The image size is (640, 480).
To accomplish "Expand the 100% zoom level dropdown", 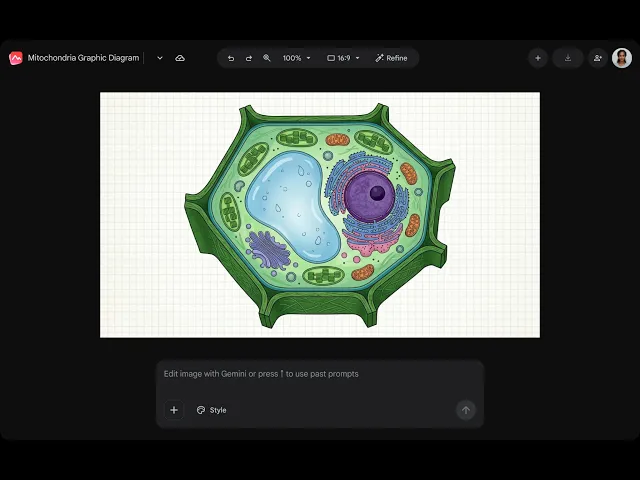I will (296, 58).
